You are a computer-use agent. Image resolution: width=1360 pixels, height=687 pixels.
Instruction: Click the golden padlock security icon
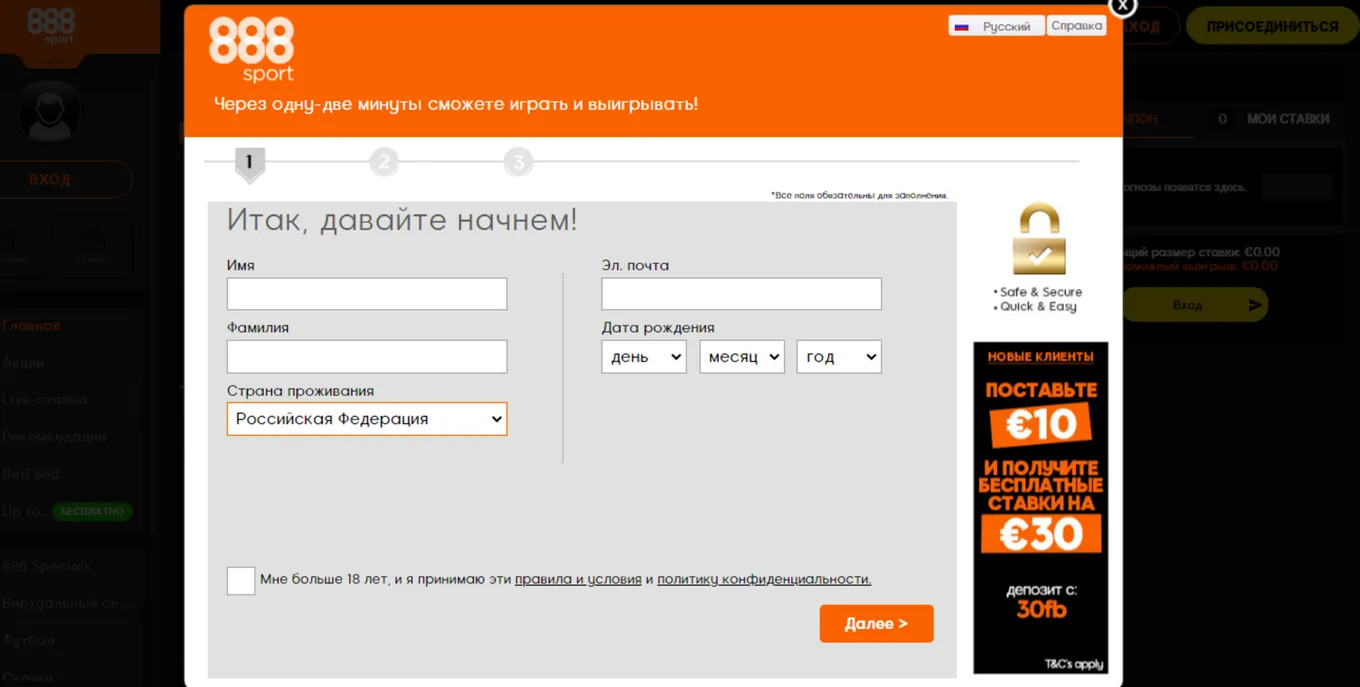pyautogui.click(x=1039, y=240)
